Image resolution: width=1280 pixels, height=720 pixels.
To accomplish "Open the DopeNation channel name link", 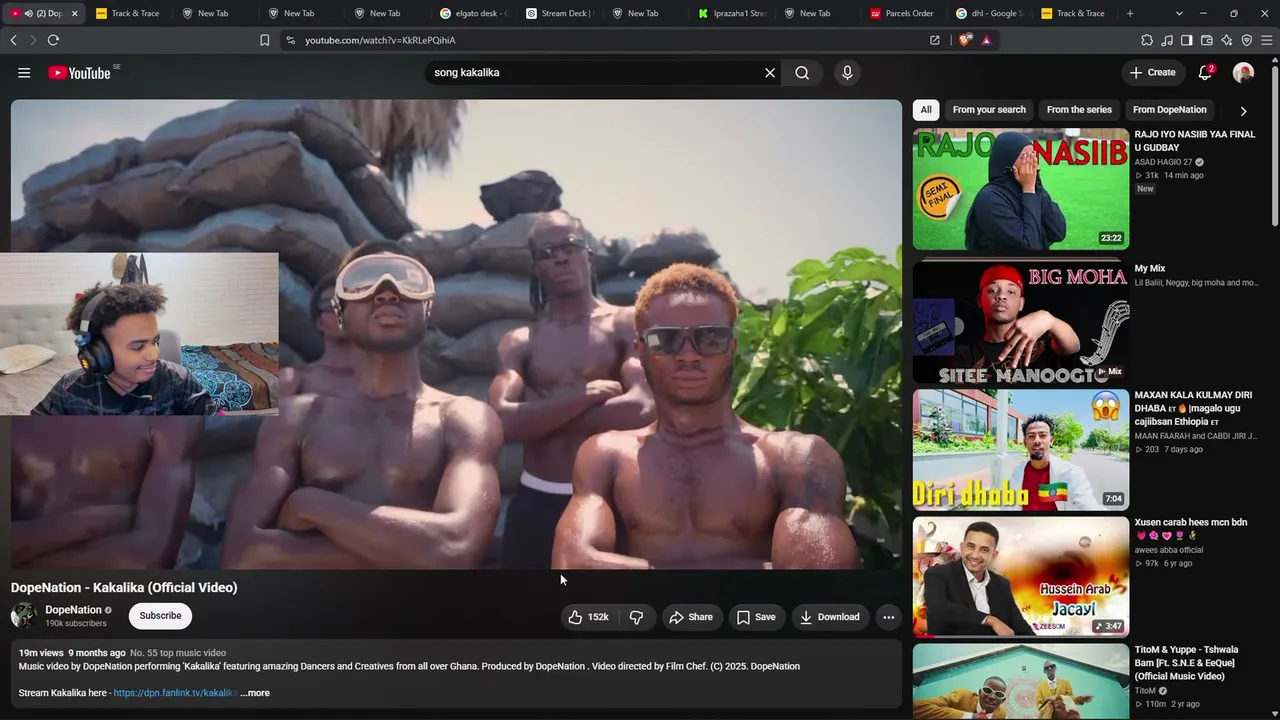I will click(73, 610).
